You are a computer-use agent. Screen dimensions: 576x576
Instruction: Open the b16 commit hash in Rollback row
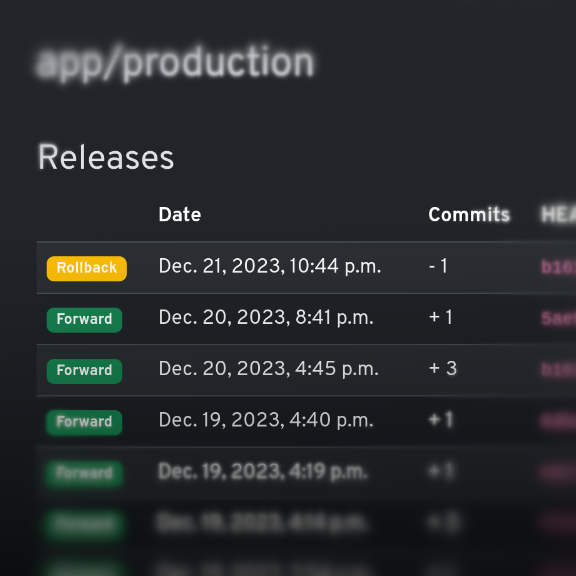558,267
